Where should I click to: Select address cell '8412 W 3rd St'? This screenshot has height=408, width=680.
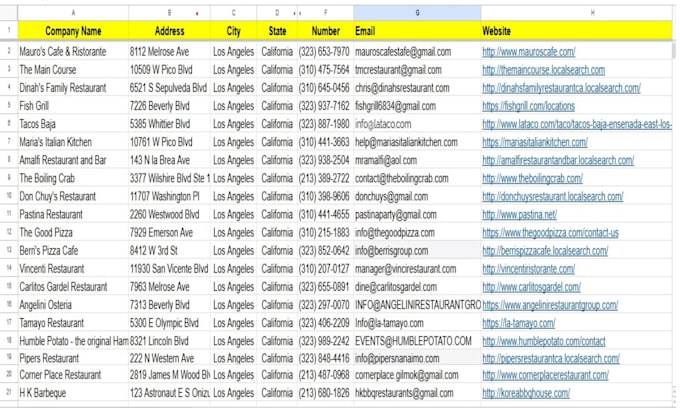pyautogui.click(x=169, y=251)
